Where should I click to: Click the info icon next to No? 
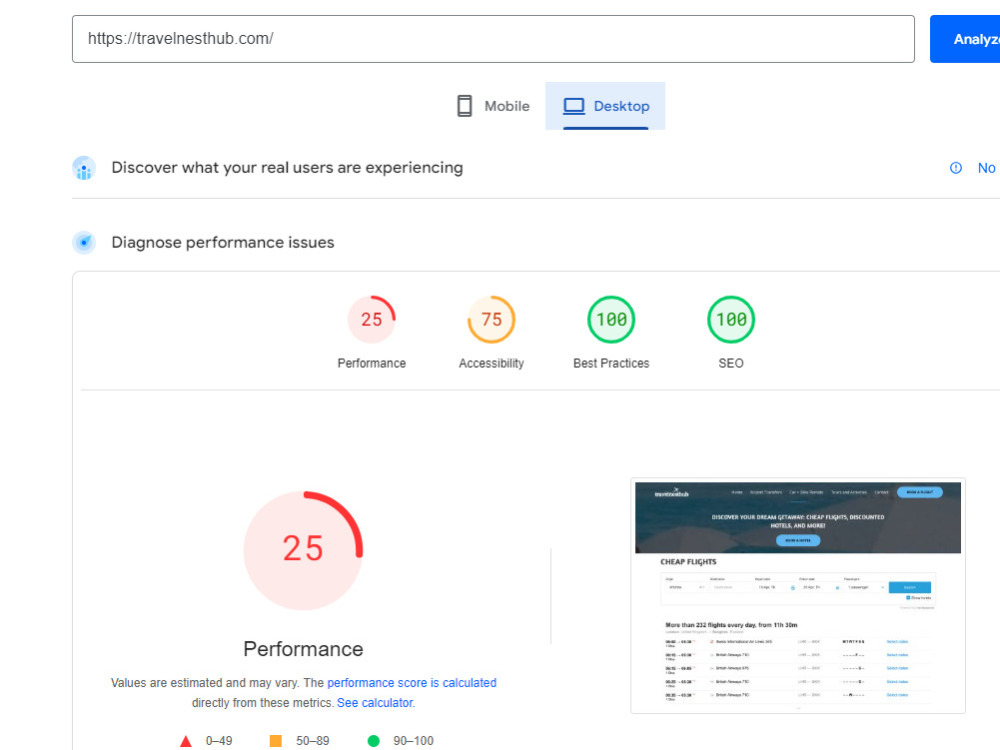tap(955, 168)
